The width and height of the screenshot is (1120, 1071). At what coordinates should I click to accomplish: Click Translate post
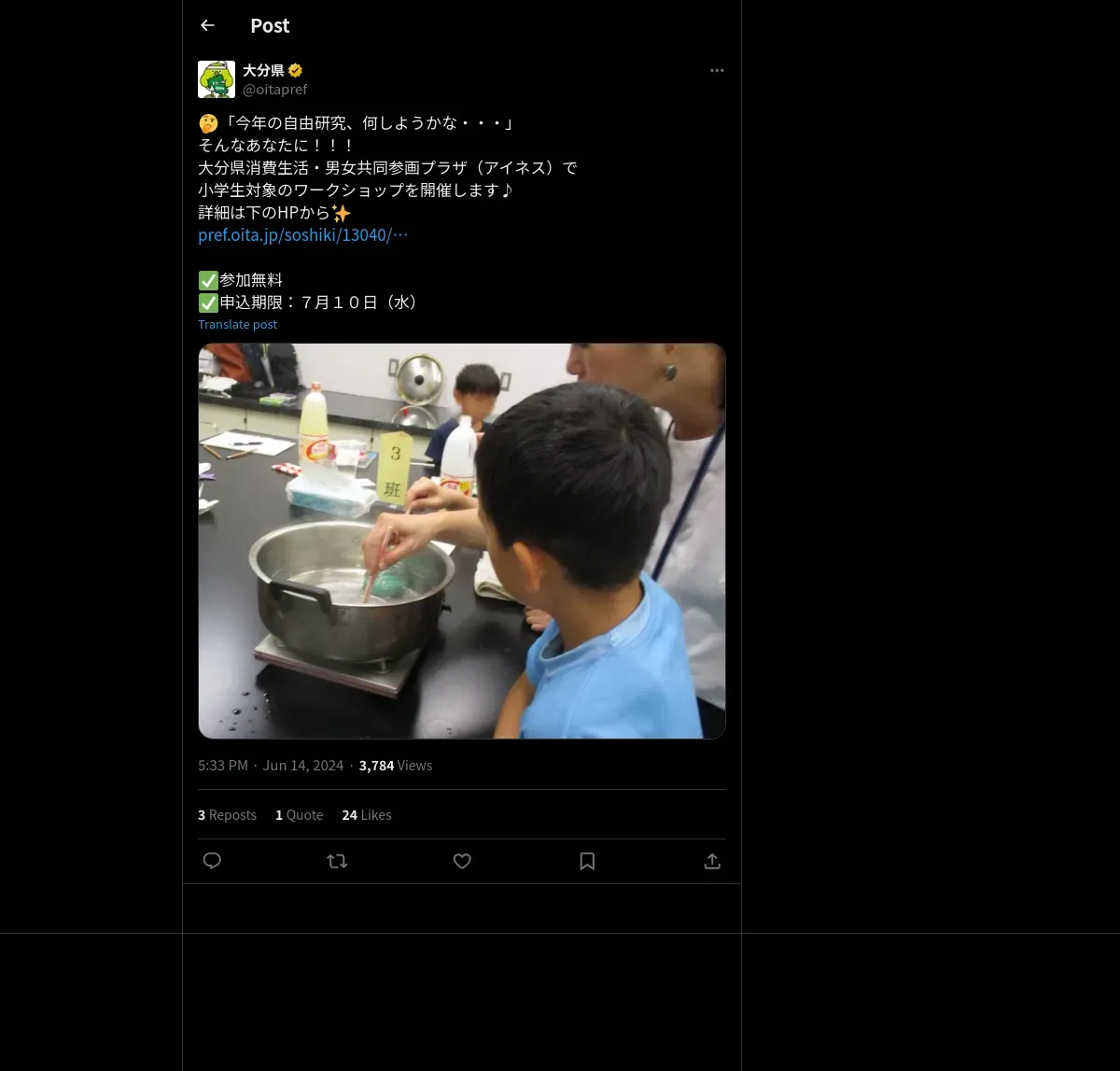click(237, 324)
